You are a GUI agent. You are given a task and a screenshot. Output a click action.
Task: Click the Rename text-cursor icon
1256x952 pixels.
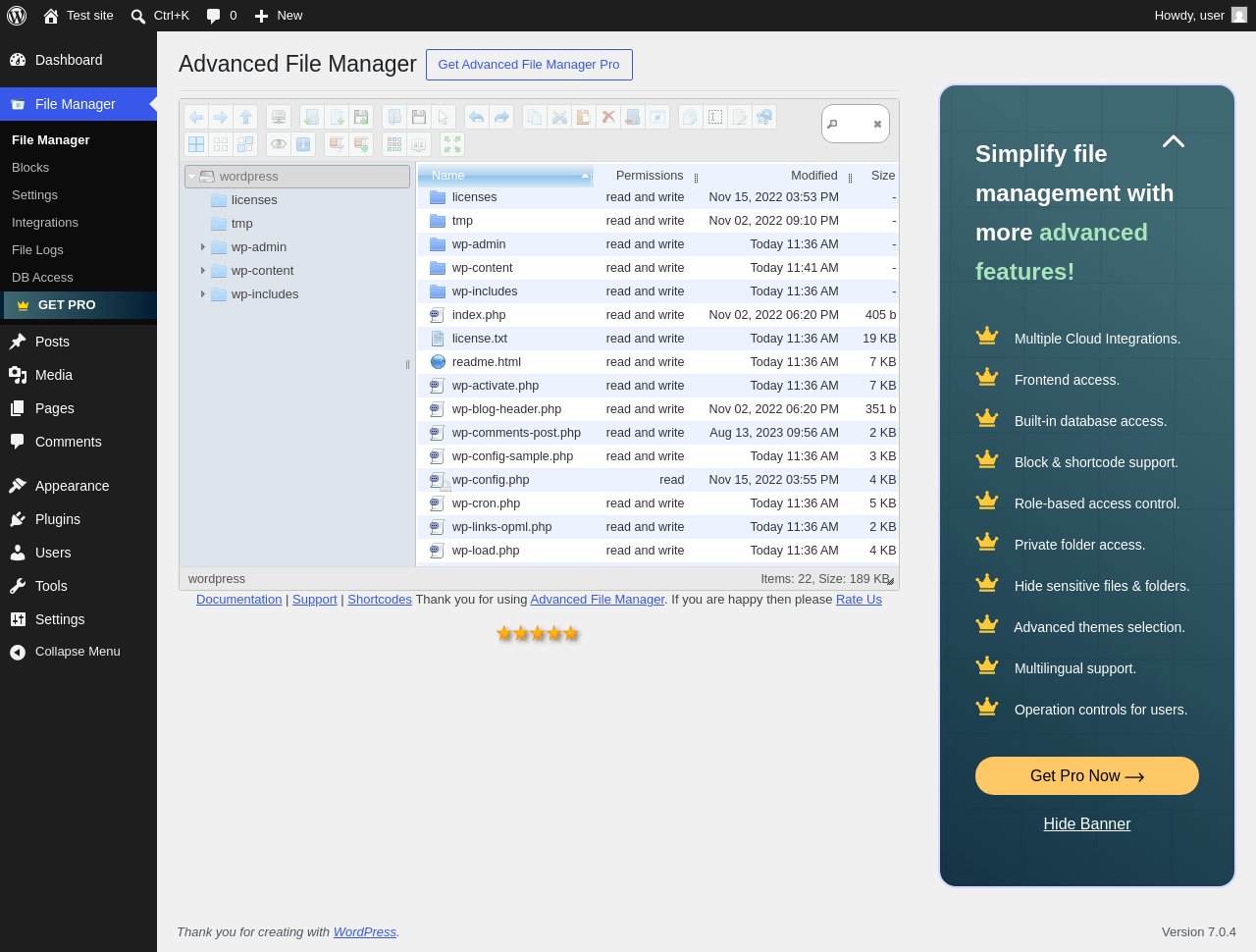(715, 117)
